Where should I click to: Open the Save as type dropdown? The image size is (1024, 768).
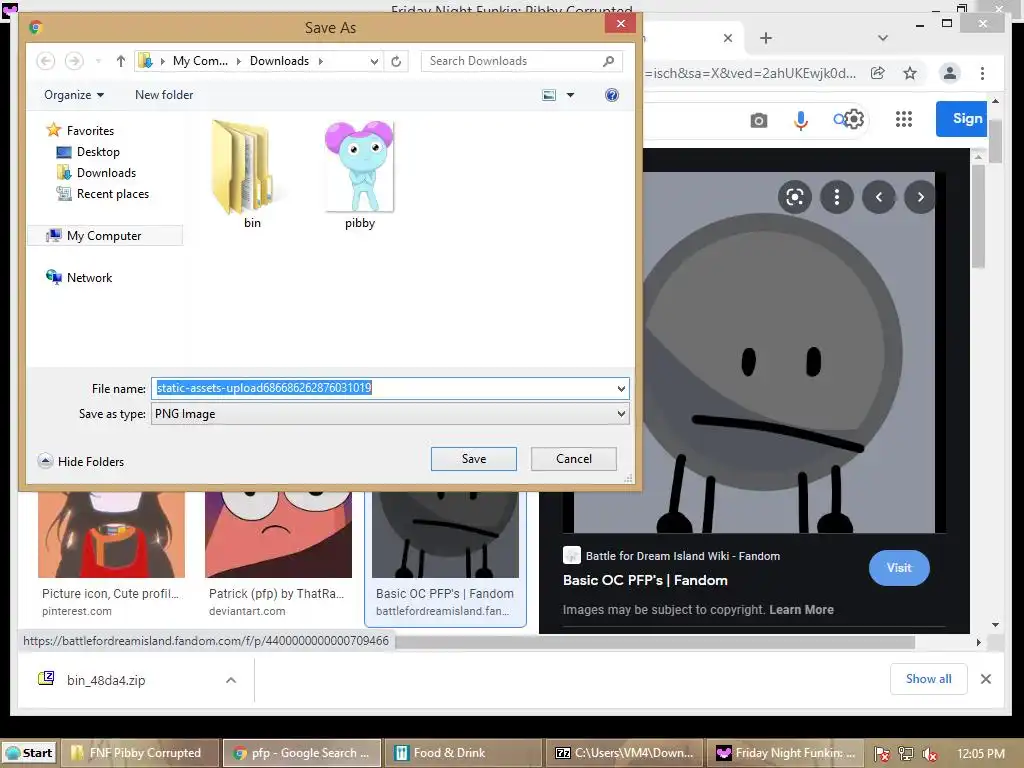390,413
